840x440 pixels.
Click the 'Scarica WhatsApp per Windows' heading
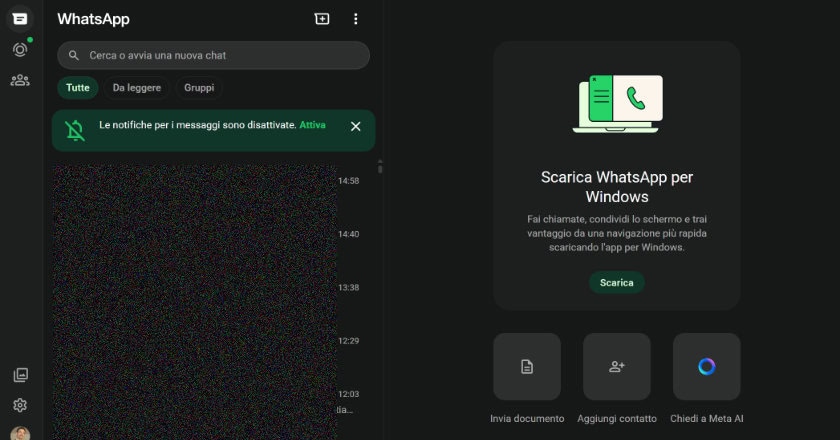tap(617, 187)
